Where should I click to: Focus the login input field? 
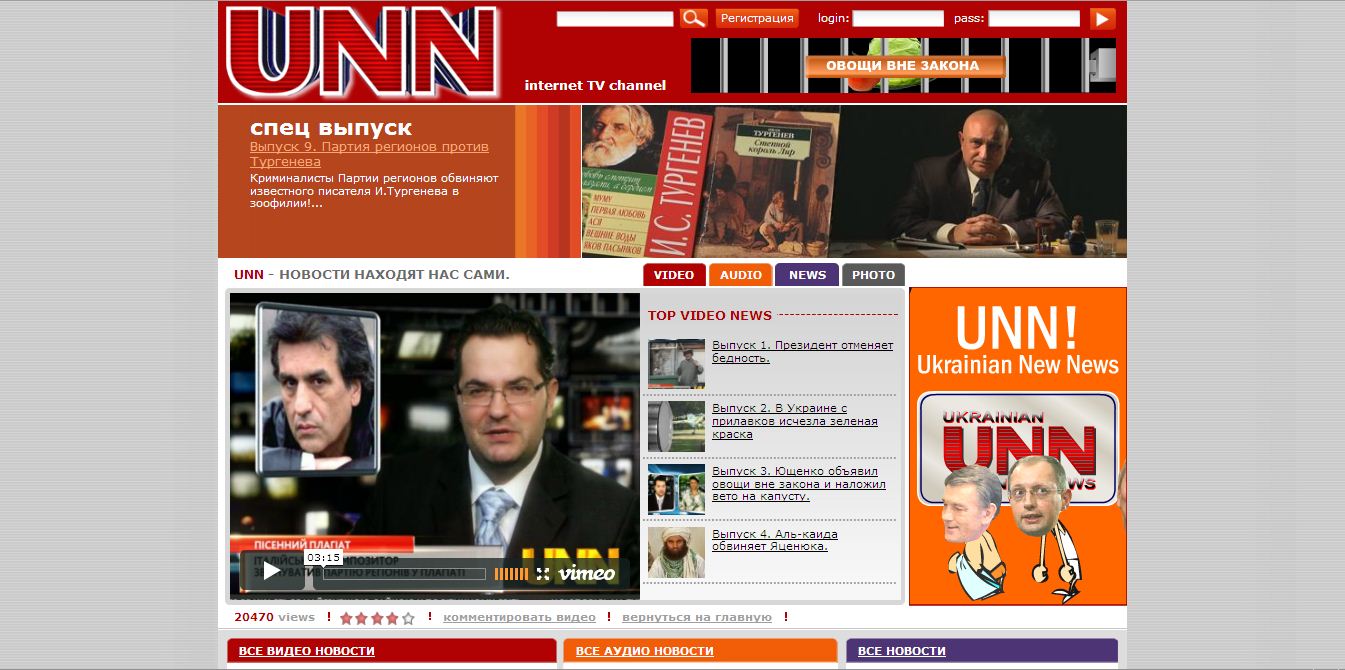click(897, 18)
